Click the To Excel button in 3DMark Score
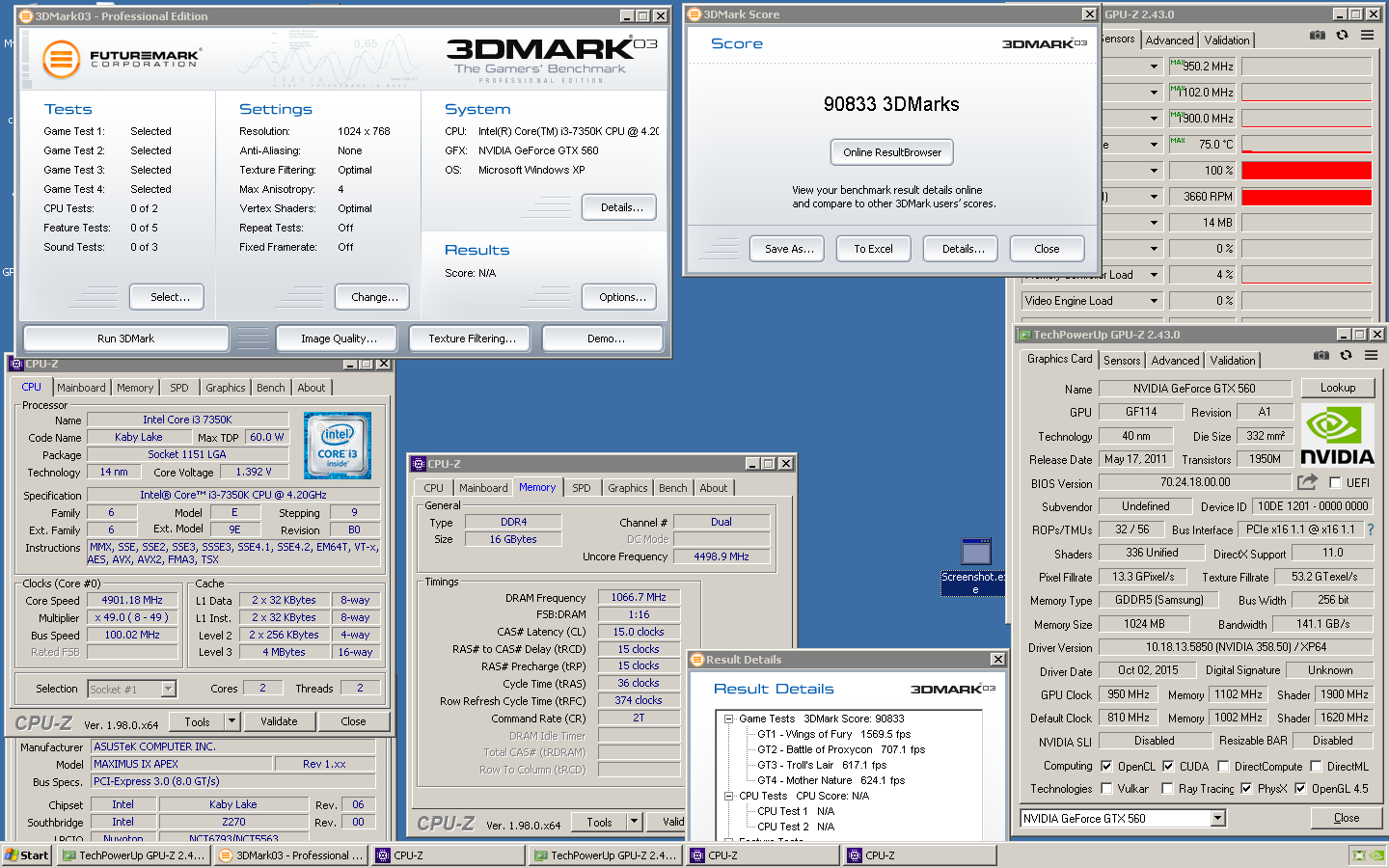The height and width of the screenshot is (868, 1389). (x=873, y=249)
